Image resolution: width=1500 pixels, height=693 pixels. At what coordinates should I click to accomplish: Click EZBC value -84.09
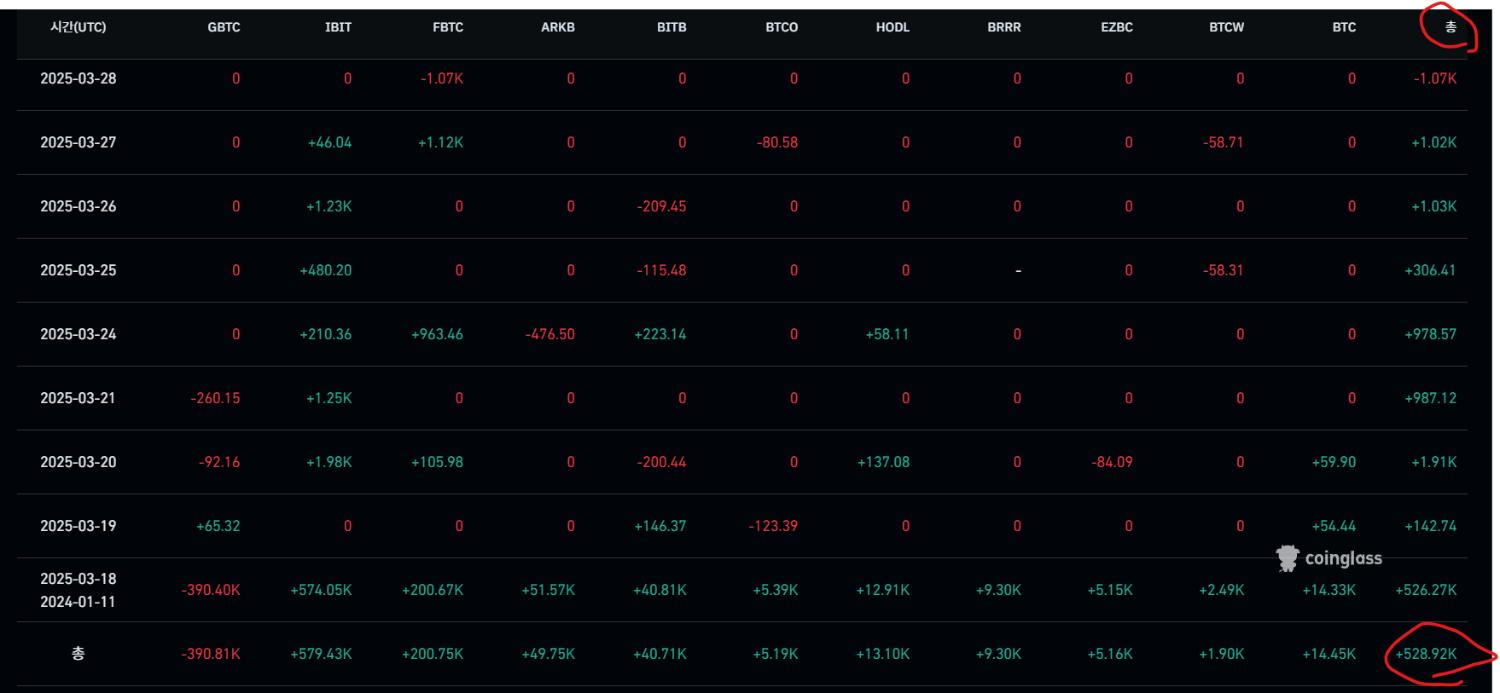(x=1112, y=463)
